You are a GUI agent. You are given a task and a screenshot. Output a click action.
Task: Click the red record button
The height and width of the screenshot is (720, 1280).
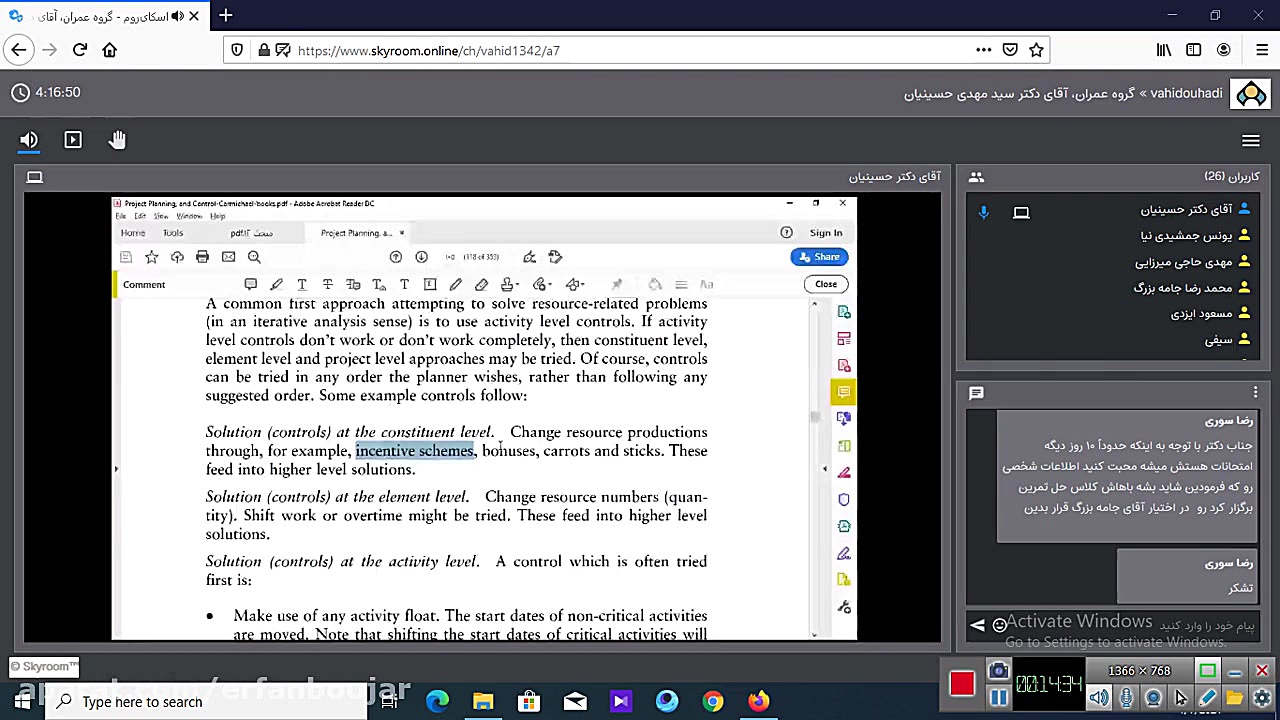pyautogui.click(x=962, y=683)
